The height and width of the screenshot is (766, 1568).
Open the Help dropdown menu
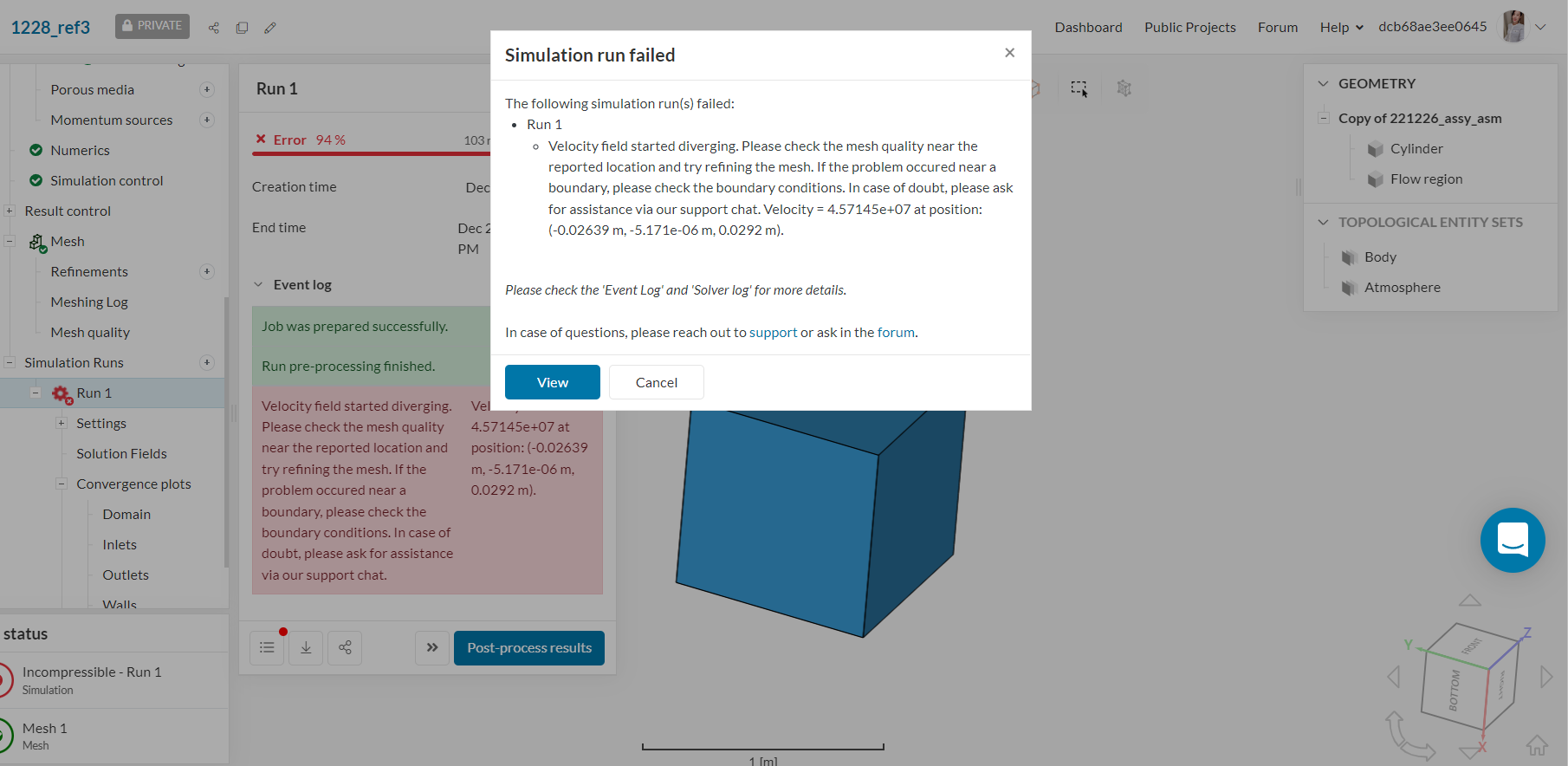[1341, 28]
